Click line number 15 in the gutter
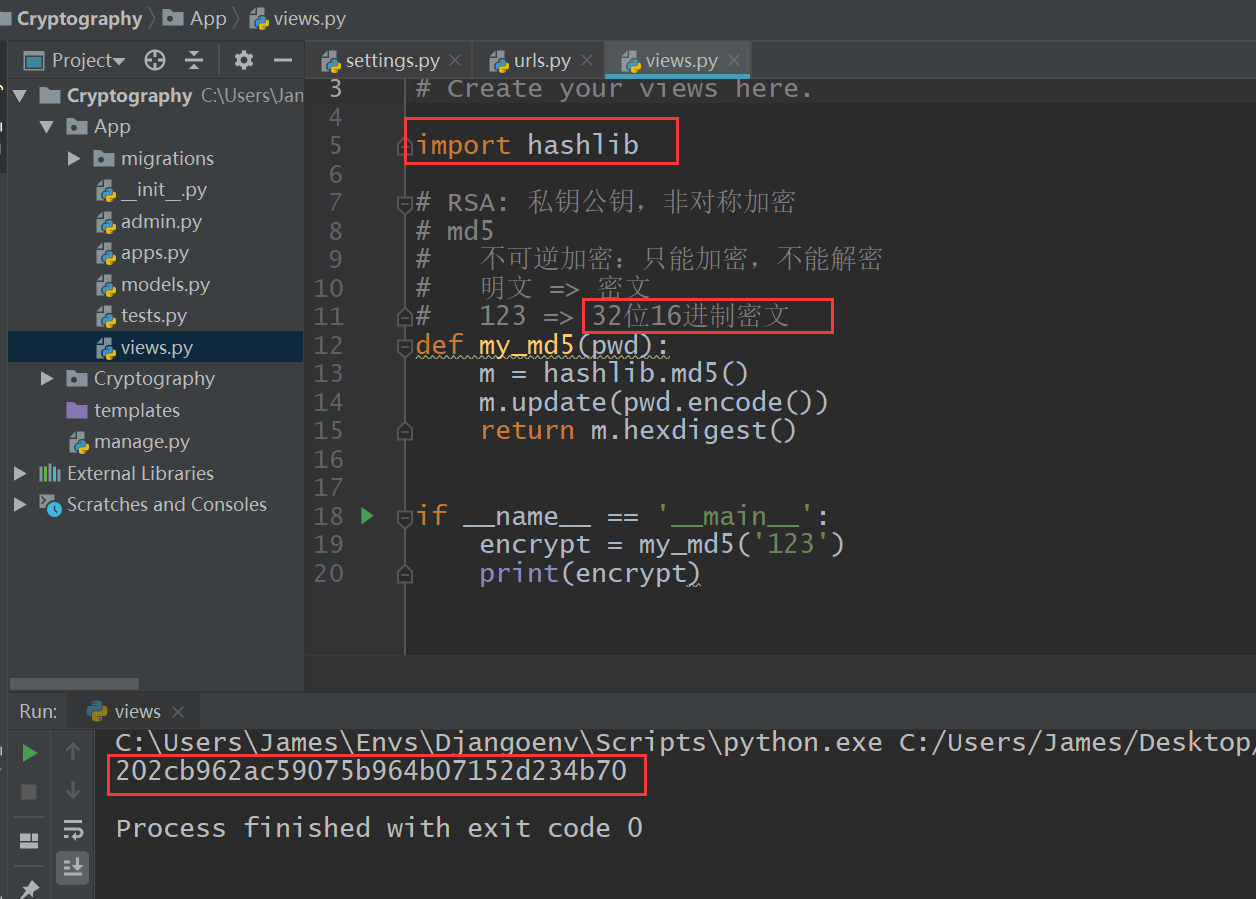Viewport: 1256px width, 899px height. pyautogui.click(x=328, y=431)
